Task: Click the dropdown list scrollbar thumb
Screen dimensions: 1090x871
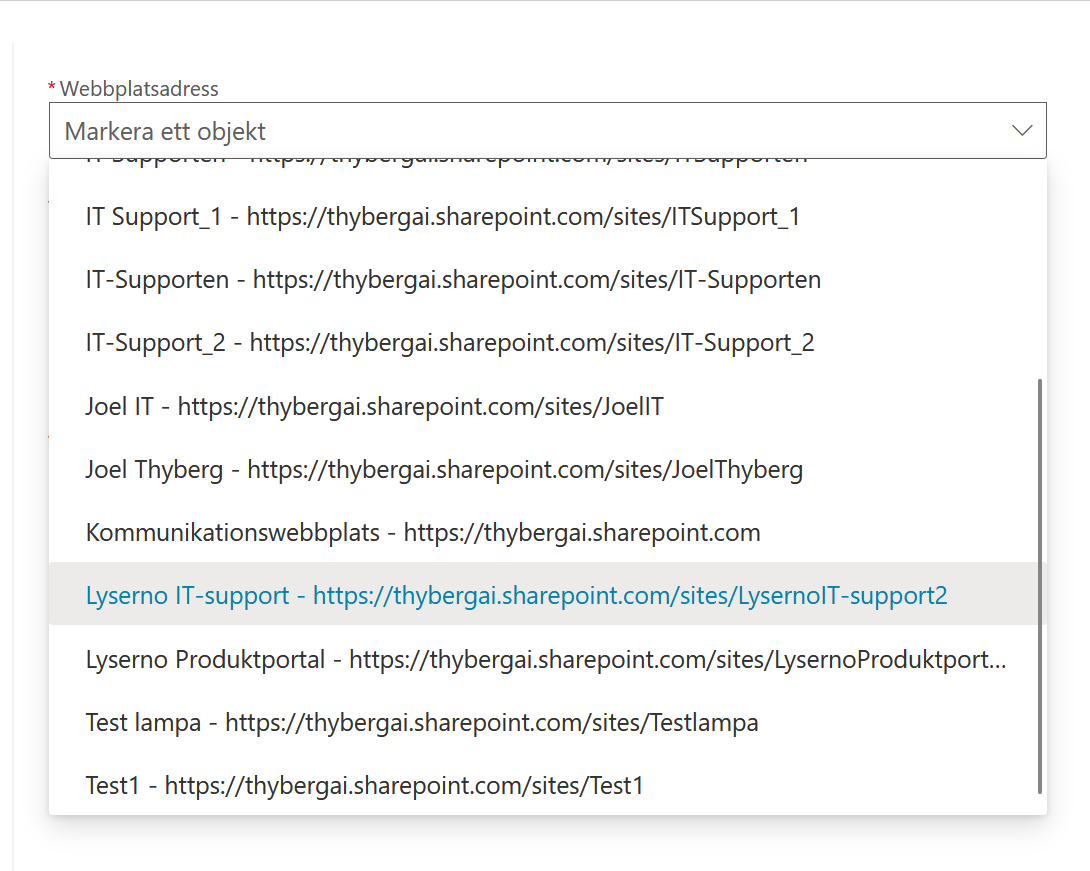Action: click(x=1039, y=586)
